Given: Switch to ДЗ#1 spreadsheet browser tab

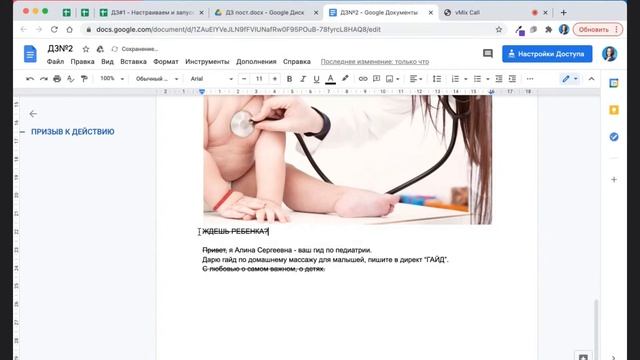Looking at the screenshot, I should point(152,13).
